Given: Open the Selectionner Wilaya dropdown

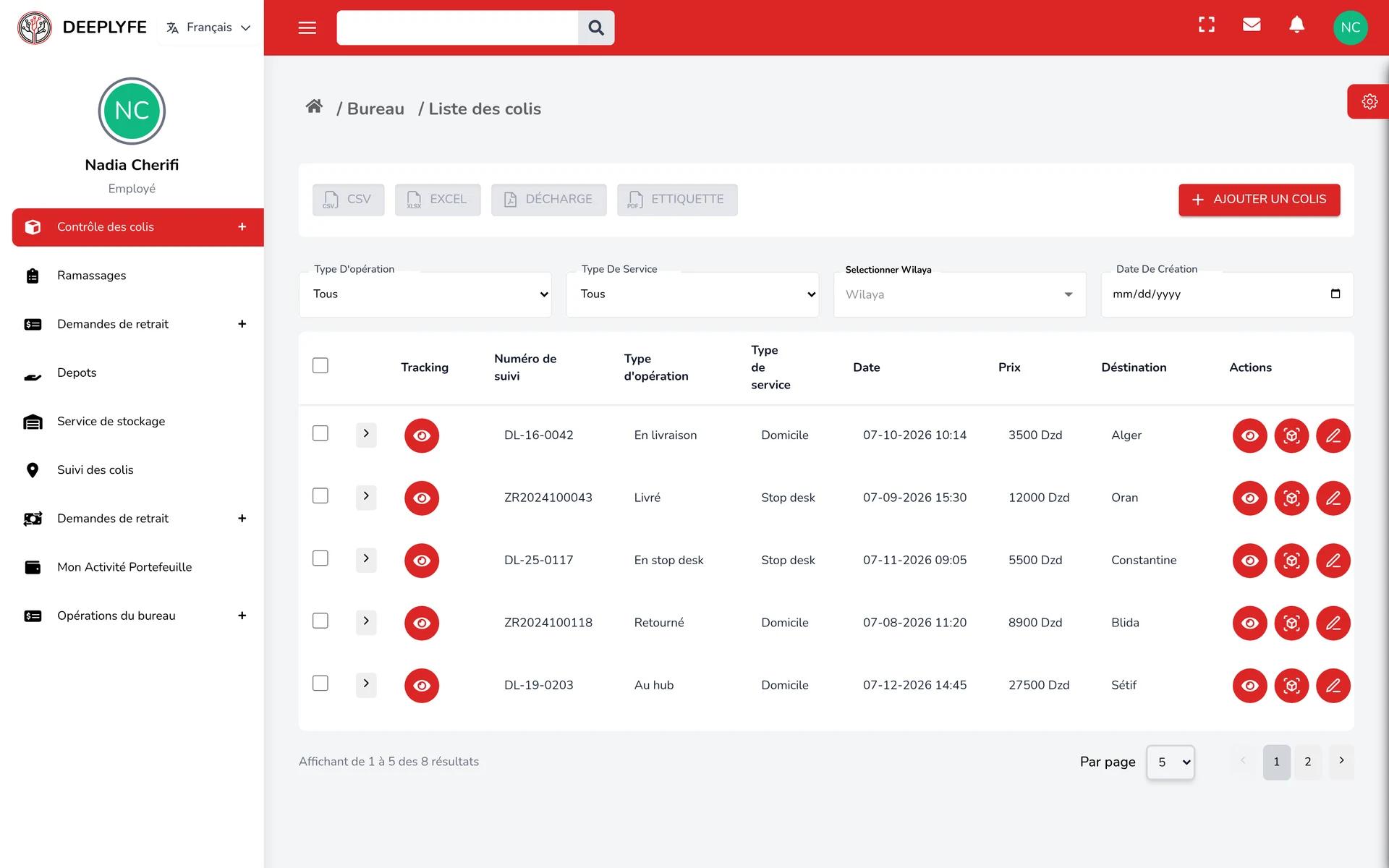Looking at the screenshot, I should 960,294.
